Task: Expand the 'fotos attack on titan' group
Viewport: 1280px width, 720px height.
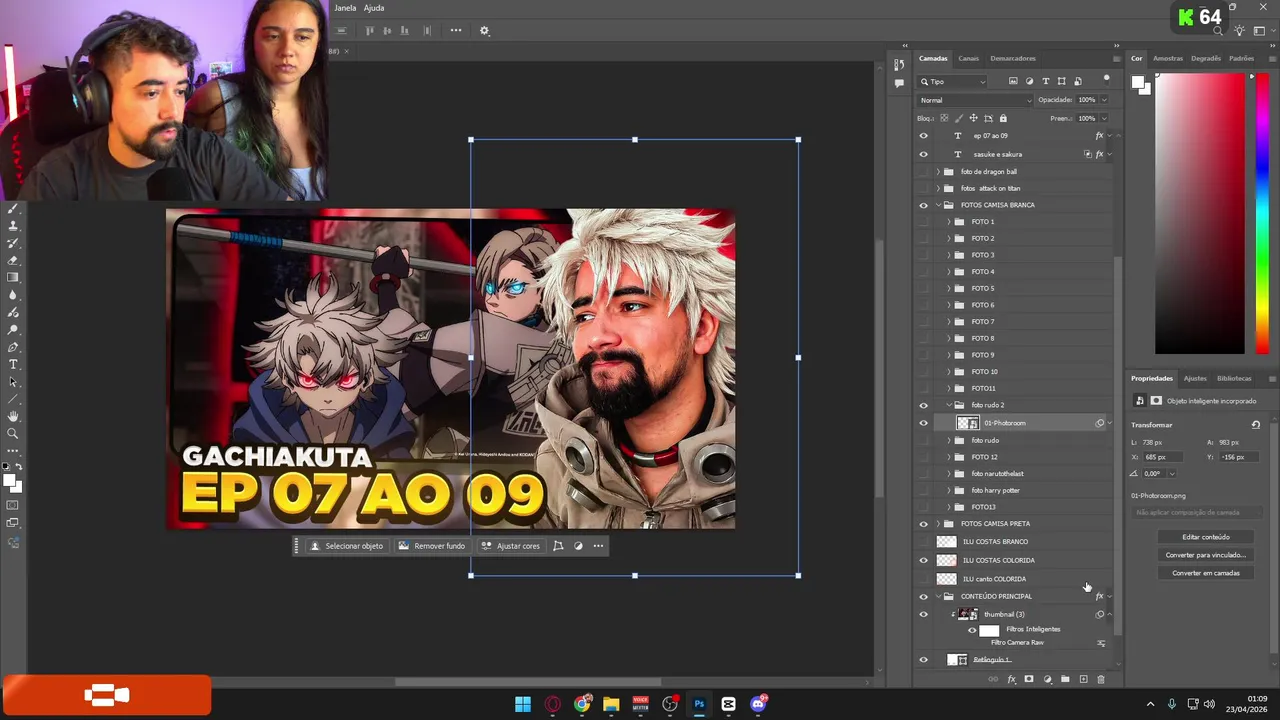Action: pos(938,188)
